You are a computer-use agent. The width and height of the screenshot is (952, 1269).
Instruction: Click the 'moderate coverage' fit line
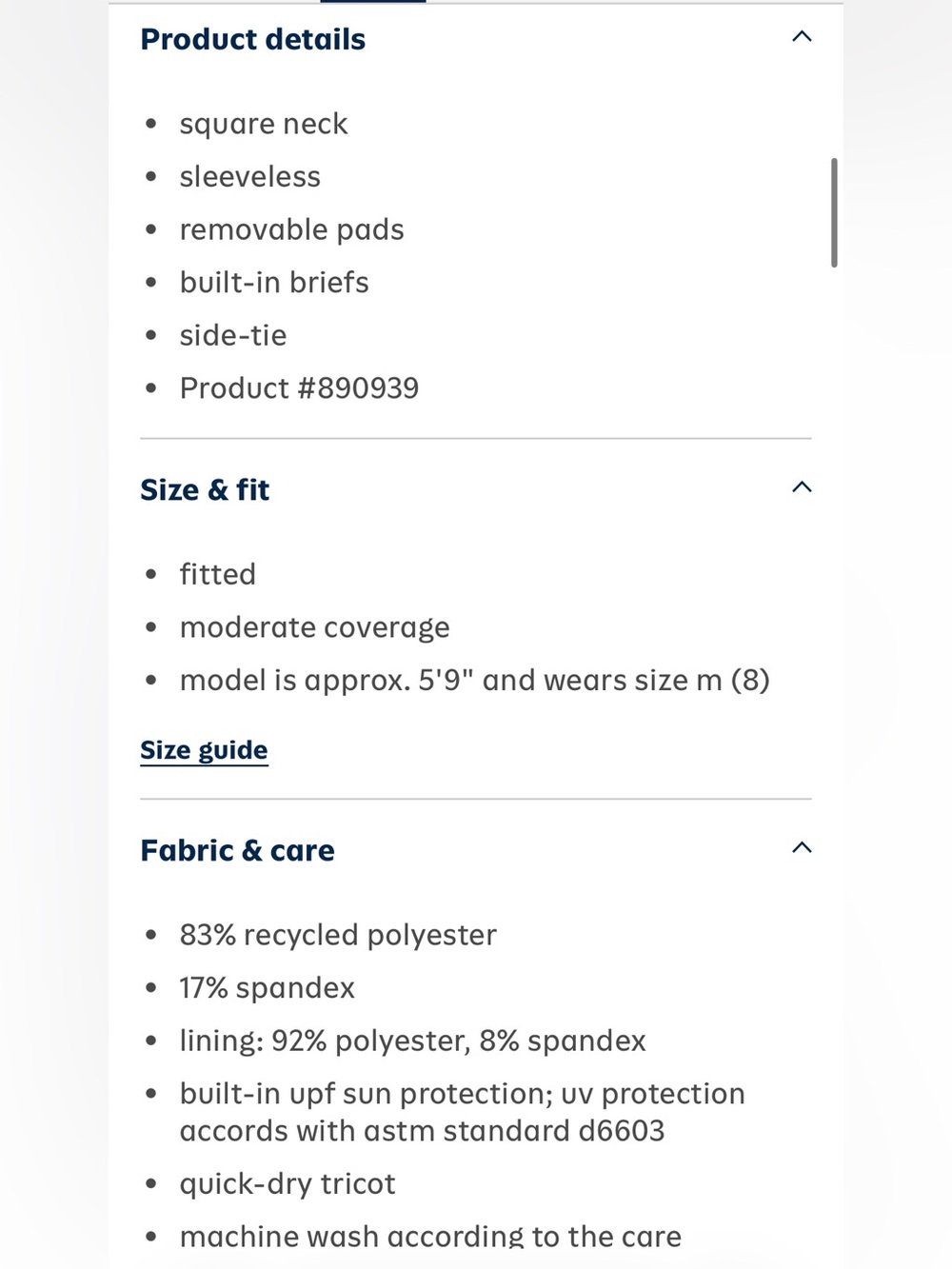[314, 628]
